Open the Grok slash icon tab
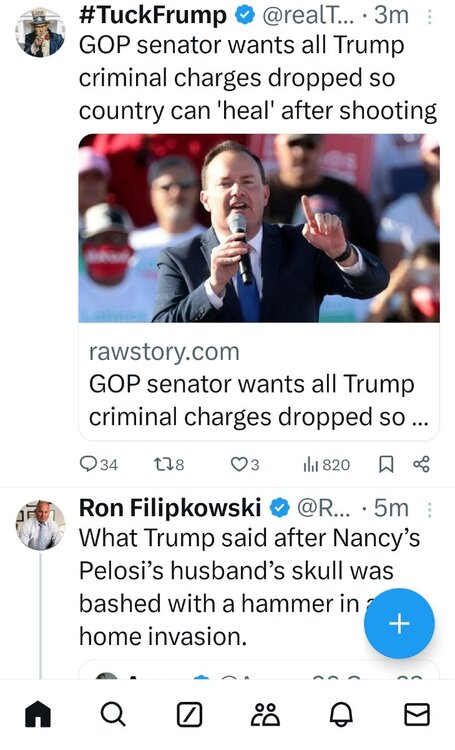This screenshot has width=455, height=750. coord(189,715)
